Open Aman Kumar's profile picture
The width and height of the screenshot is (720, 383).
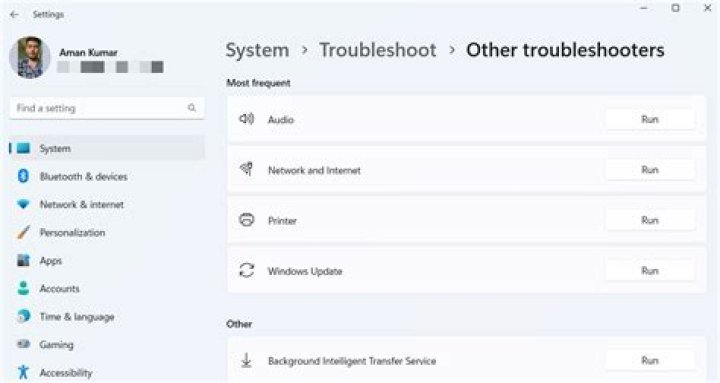[x=30, y=57]
